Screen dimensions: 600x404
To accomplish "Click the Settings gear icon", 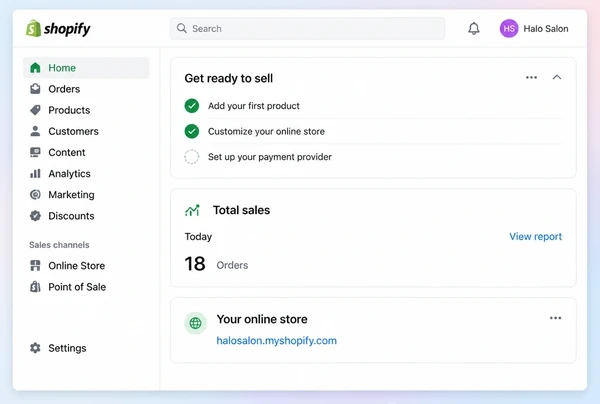I will (35, 348).
